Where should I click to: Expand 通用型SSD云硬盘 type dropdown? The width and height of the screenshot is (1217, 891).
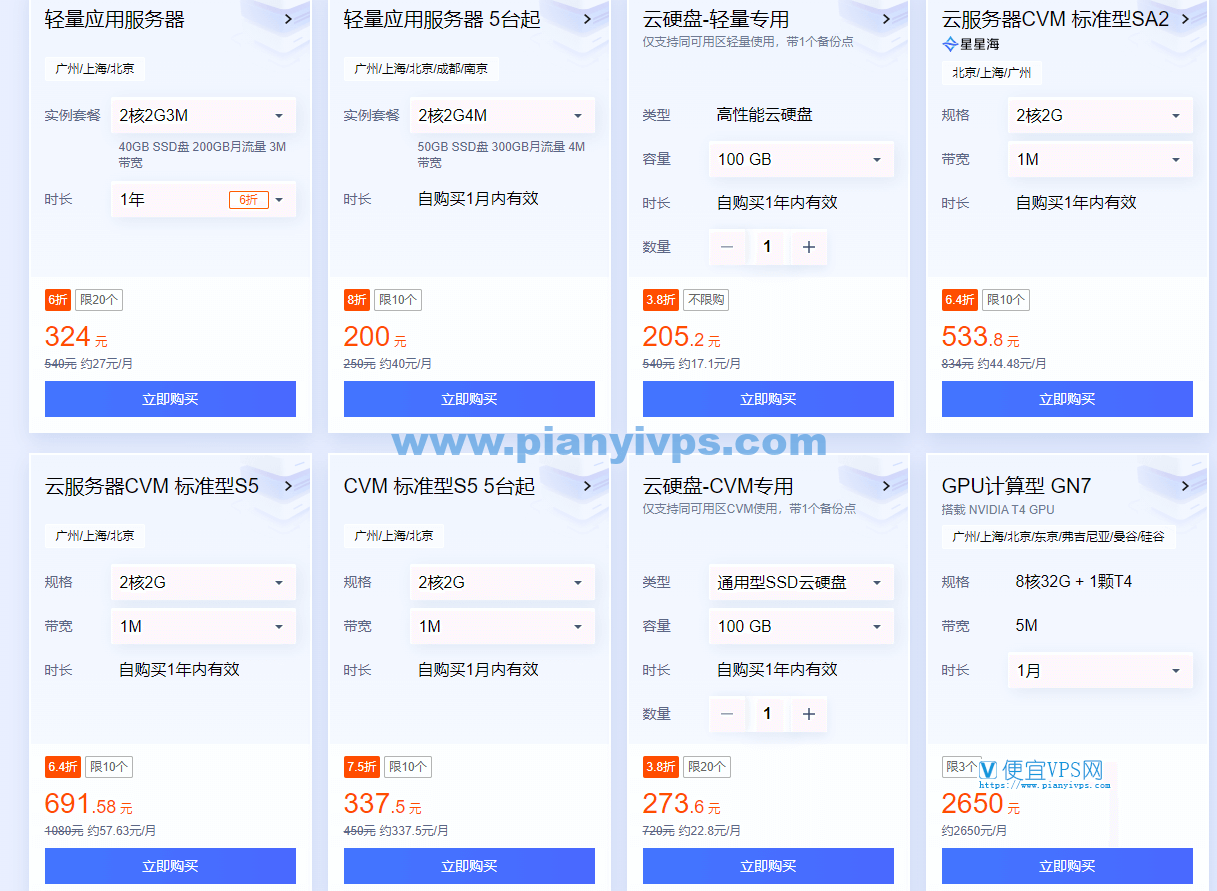[x=801, y=582]
